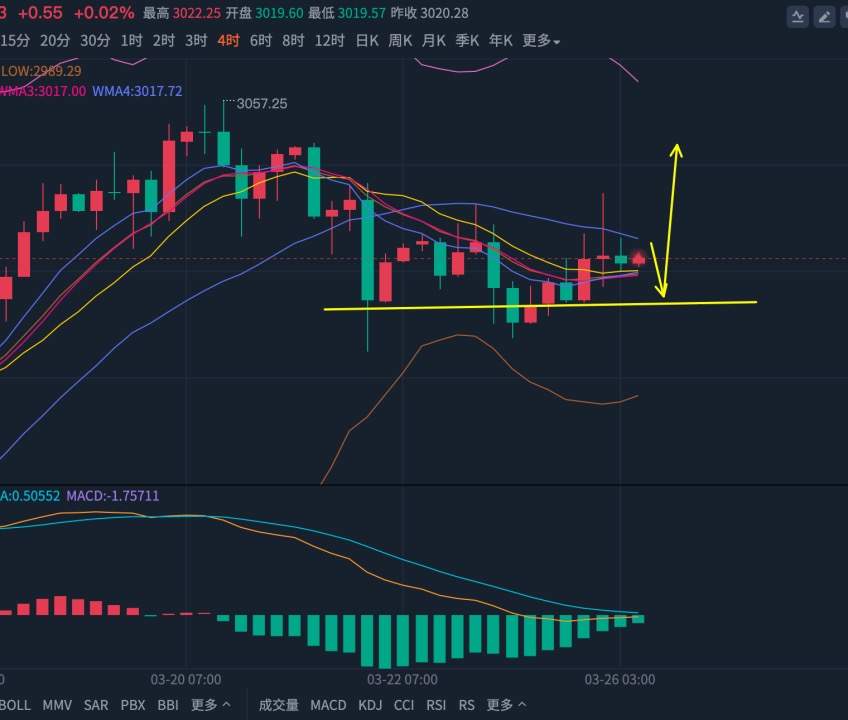Click the 3057.25 high price label
The image size is (848, 720).
tap(262, 103)
